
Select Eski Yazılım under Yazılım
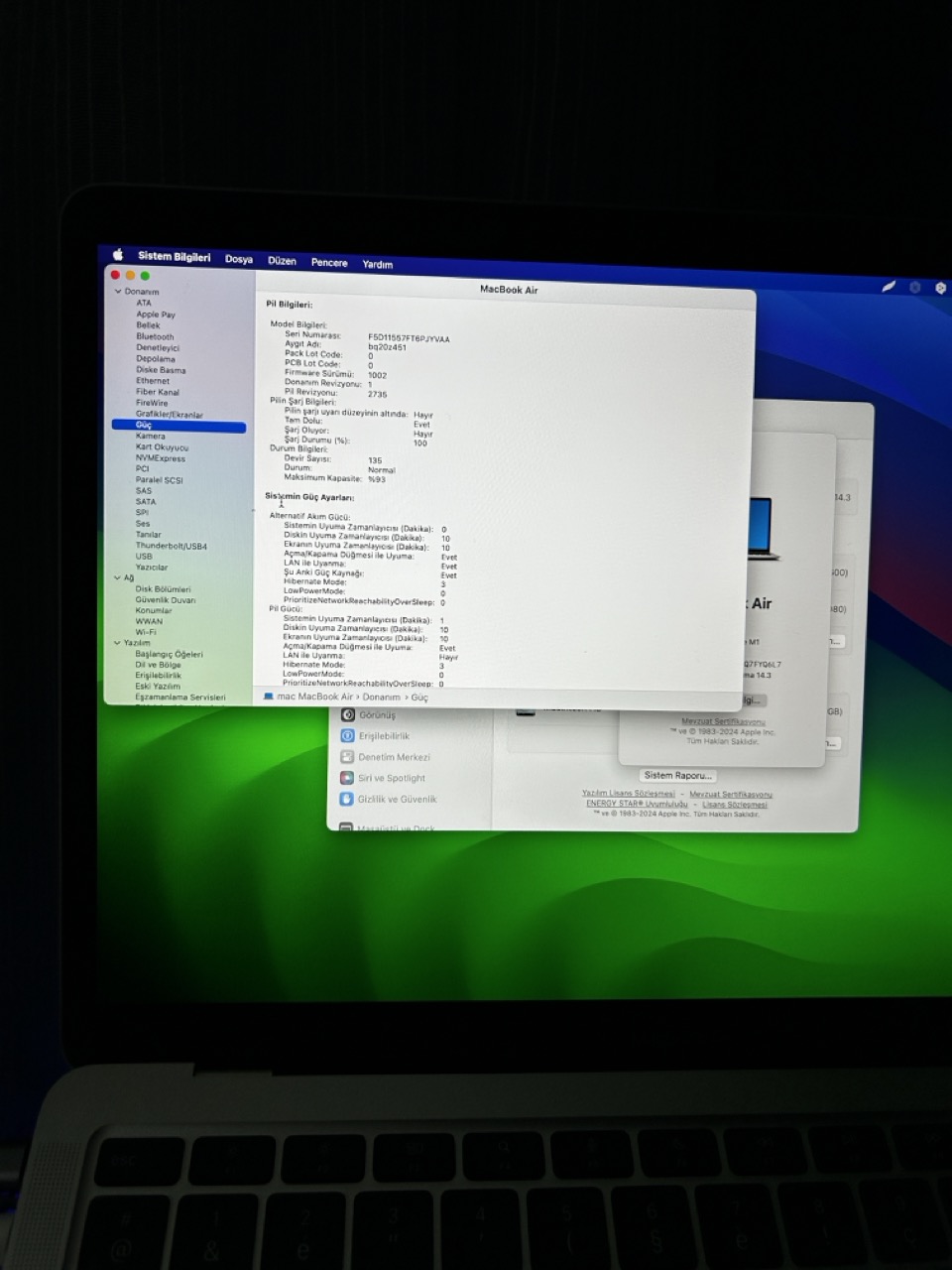point(158,687)
